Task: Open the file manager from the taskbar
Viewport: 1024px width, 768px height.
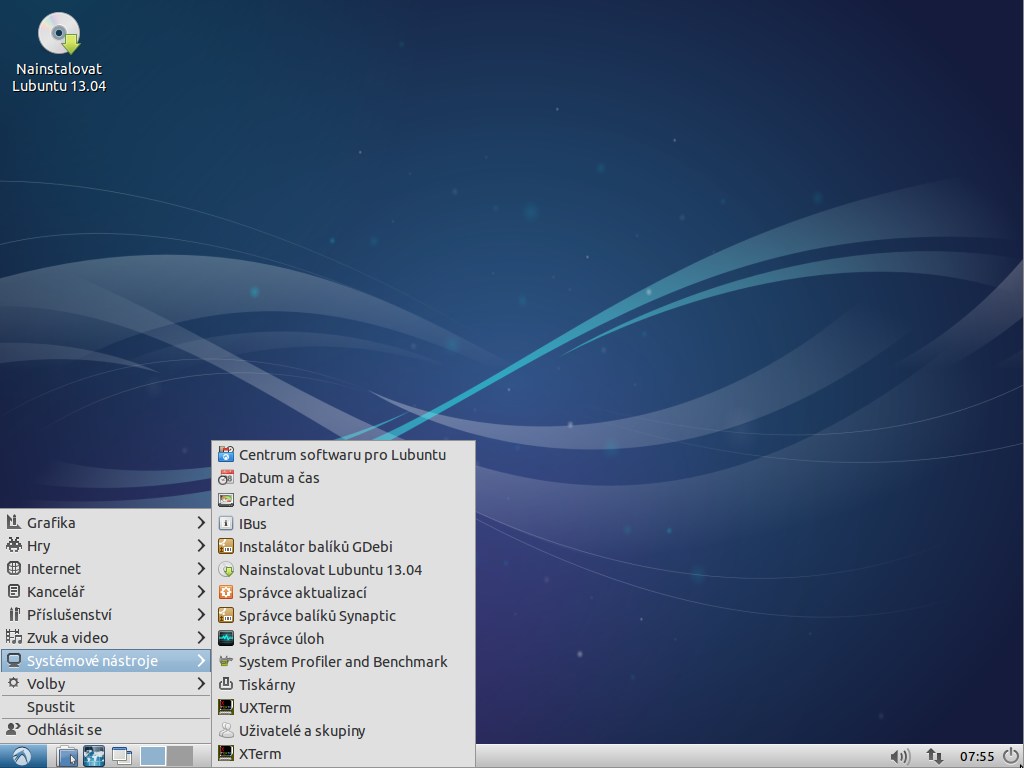Action: click(67, 756)
